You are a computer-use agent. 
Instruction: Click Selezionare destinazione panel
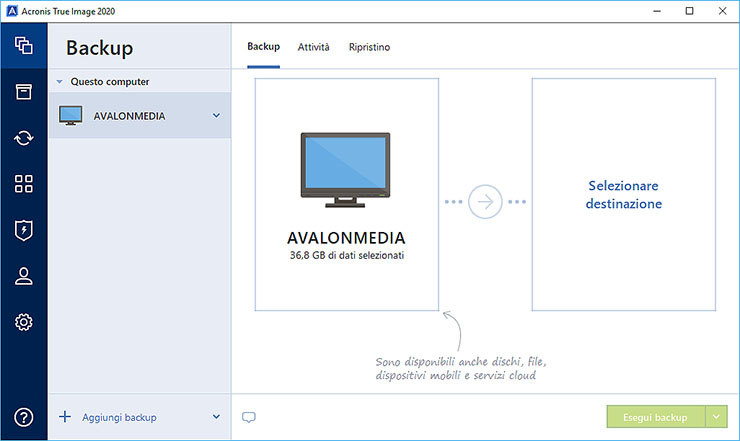tap(624, 194)
